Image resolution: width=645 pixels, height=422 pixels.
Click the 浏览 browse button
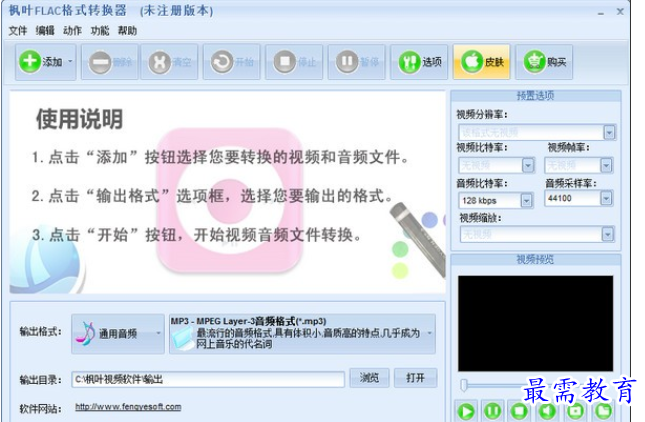click(369, 378)
